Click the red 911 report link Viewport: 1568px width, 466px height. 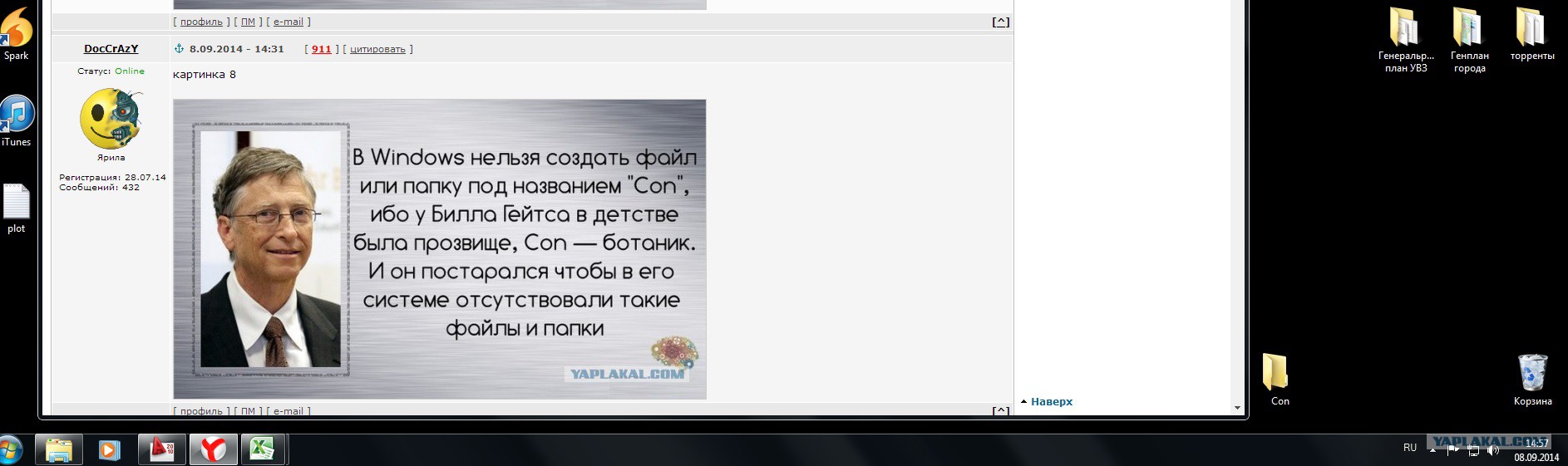click(x=322, y=49)
